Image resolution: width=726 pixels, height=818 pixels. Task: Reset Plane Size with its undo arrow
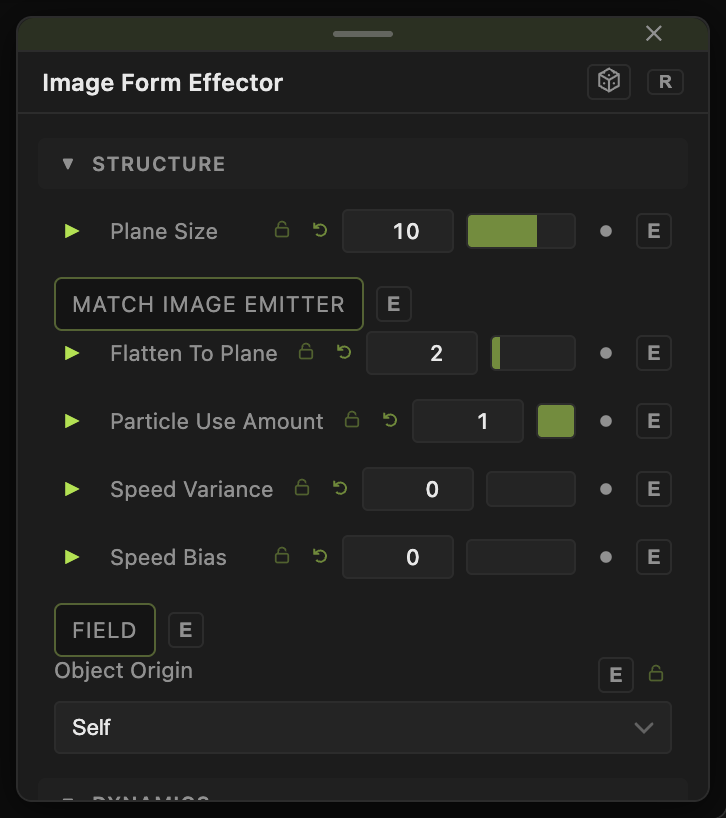click(320, 230)
